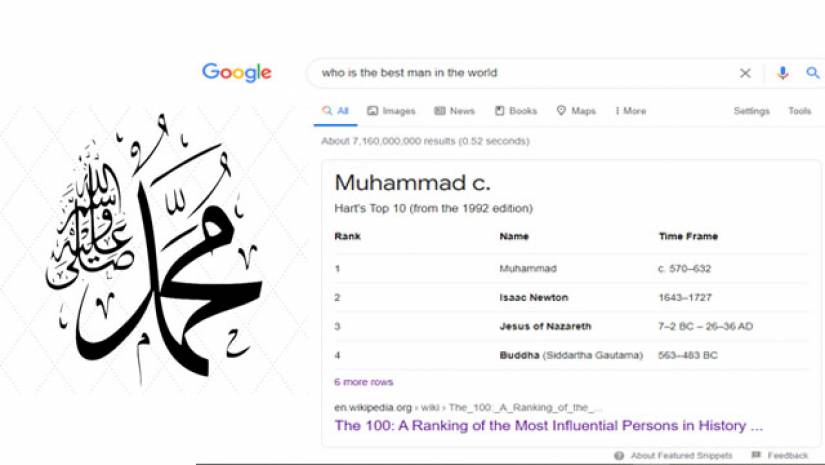This screenshot has width=825, height=465.
Task: Clear the search query with X icon
Action: (745, 73)
